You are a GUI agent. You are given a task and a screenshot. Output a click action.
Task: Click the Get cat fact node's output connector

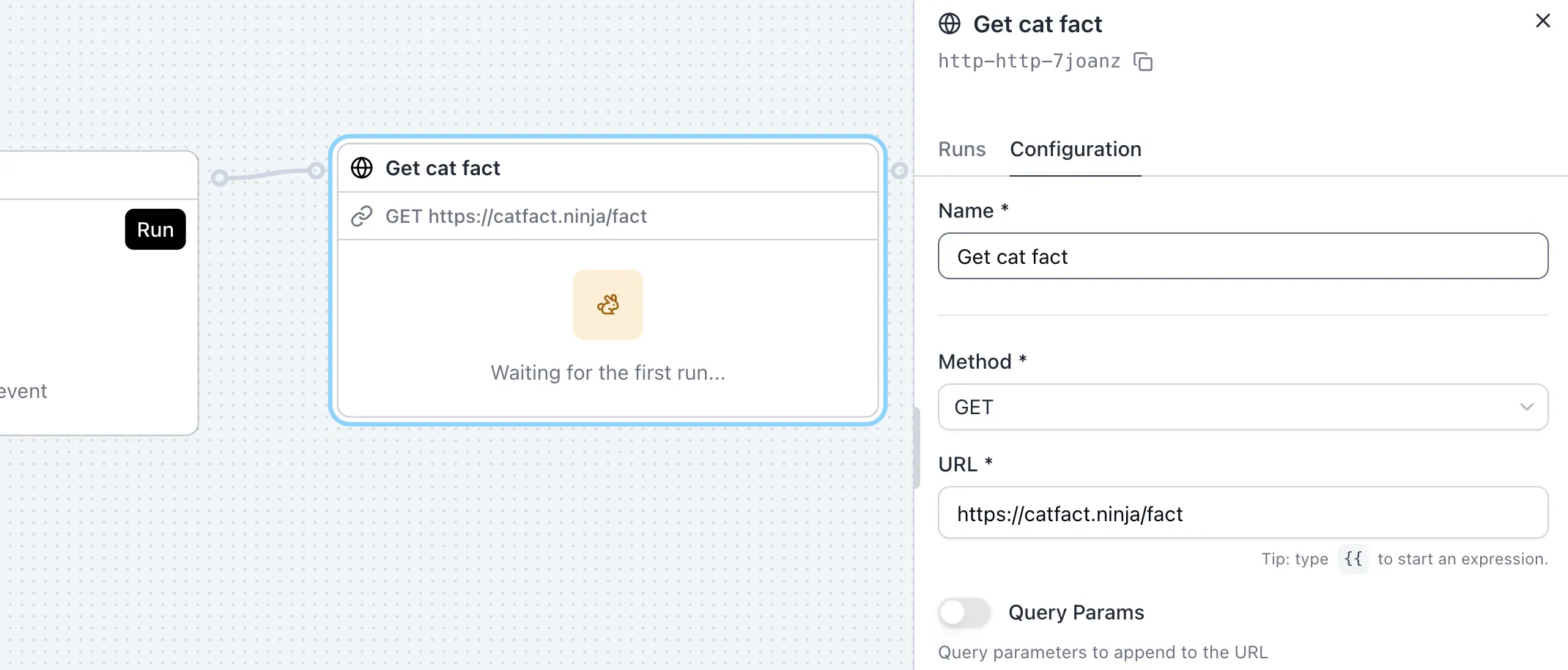899,171
